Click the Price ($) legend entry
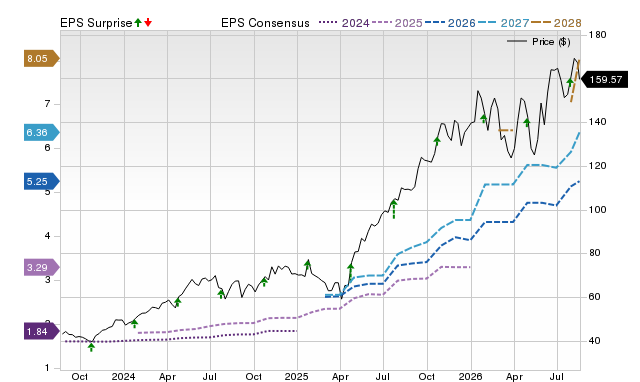Image resolution: width=640 pixels, height=382 pixels. (x=539, y=42)
